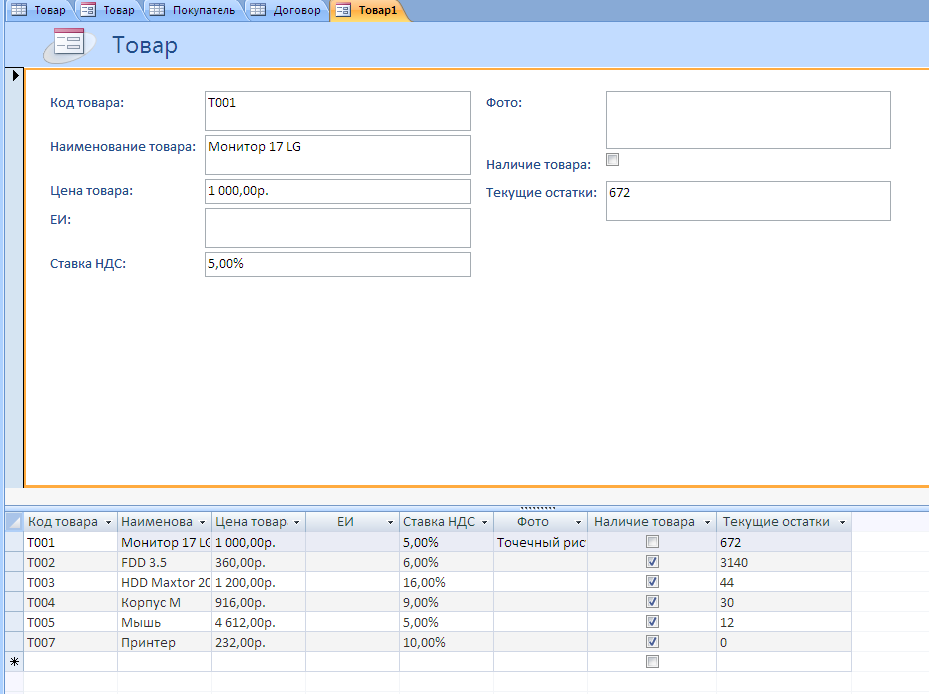Click the splitter bar between form and datasheet

tap(537, 507)
